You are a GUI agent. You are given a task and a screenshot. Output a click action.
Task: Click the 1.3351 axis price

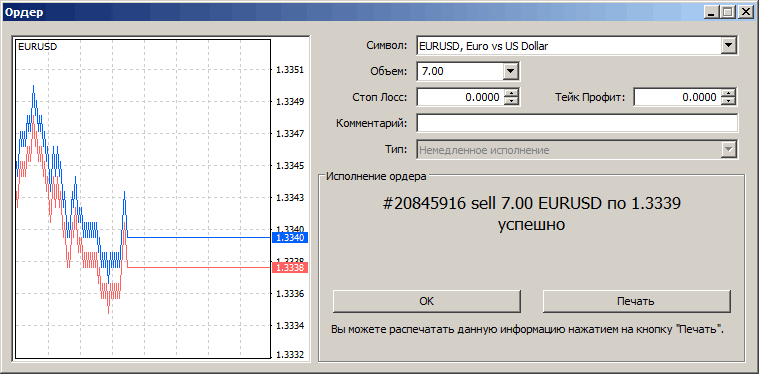(290, 70)
